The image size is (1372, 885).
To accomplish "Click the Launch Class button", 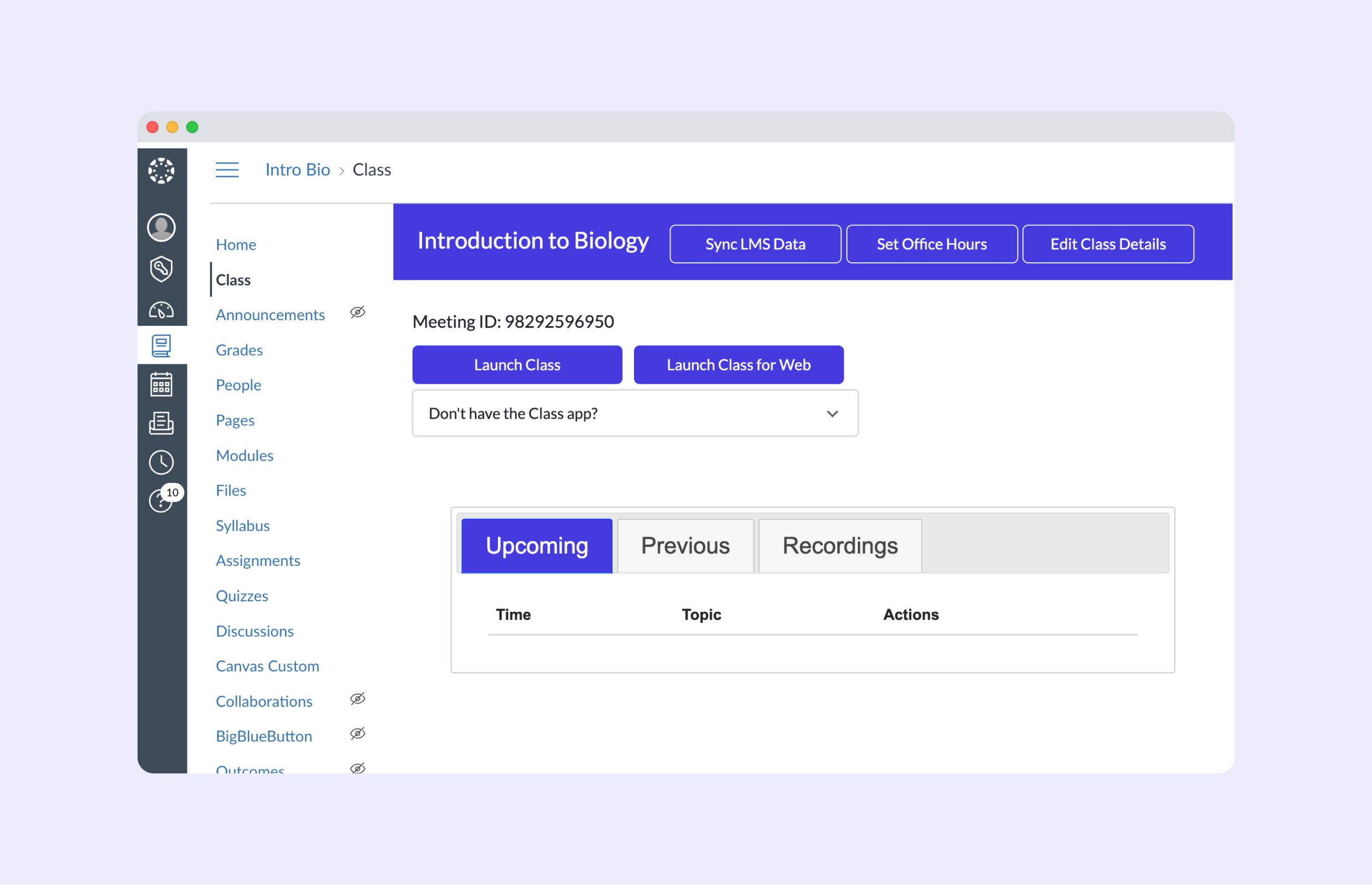I will (517, 365).
